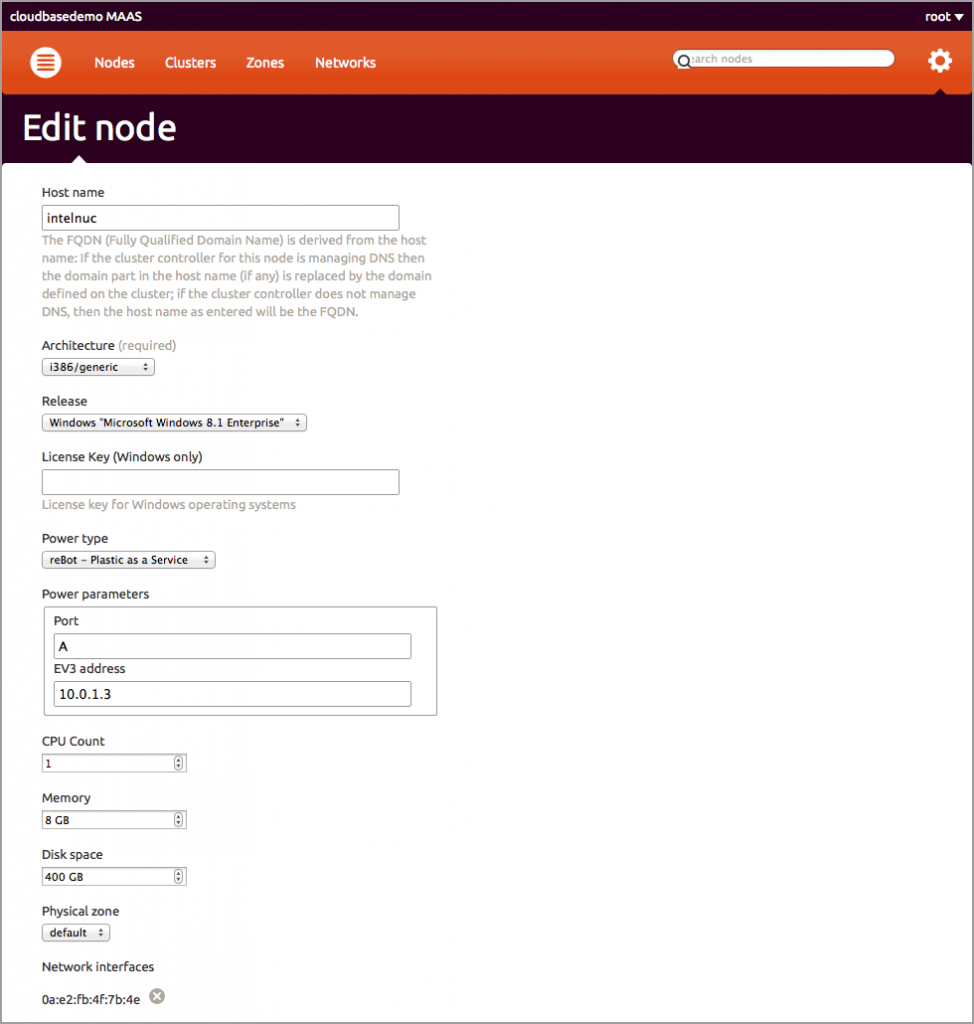Viewport: 974px width, 1024px height.
Task: Click the Host name field
Action: (x=220, y=218)
